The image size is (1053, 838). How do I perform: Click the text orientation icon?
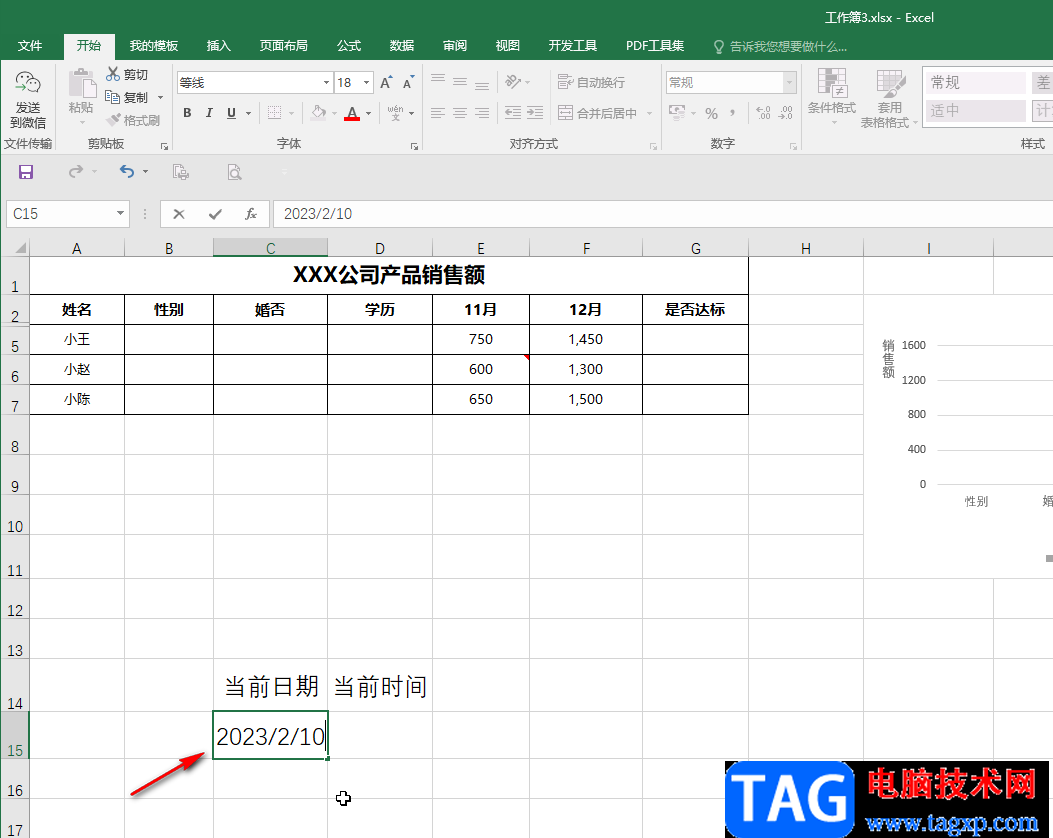tap(514, 82)
